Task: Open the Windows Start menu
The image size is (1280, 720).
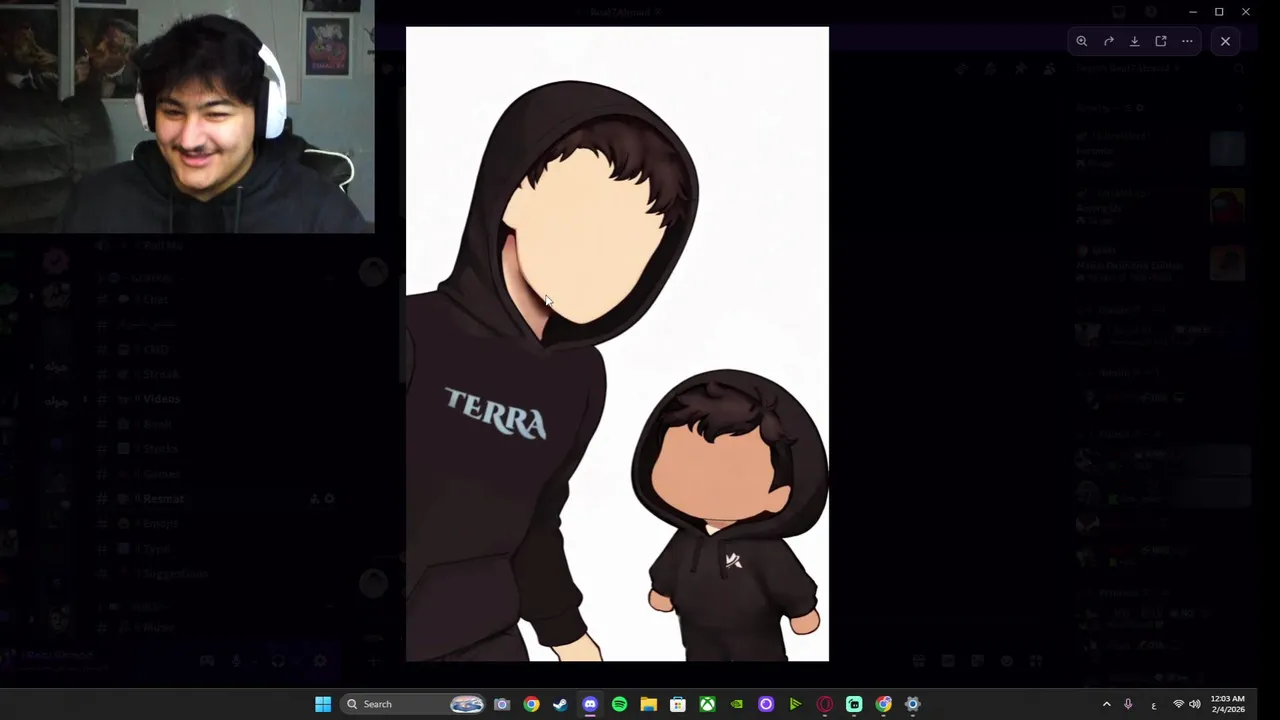Action: [323, 704]
